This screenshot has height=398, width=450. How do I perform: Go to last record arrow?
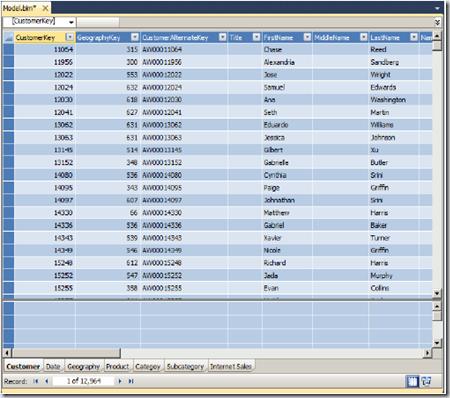(x=131, y=381)
